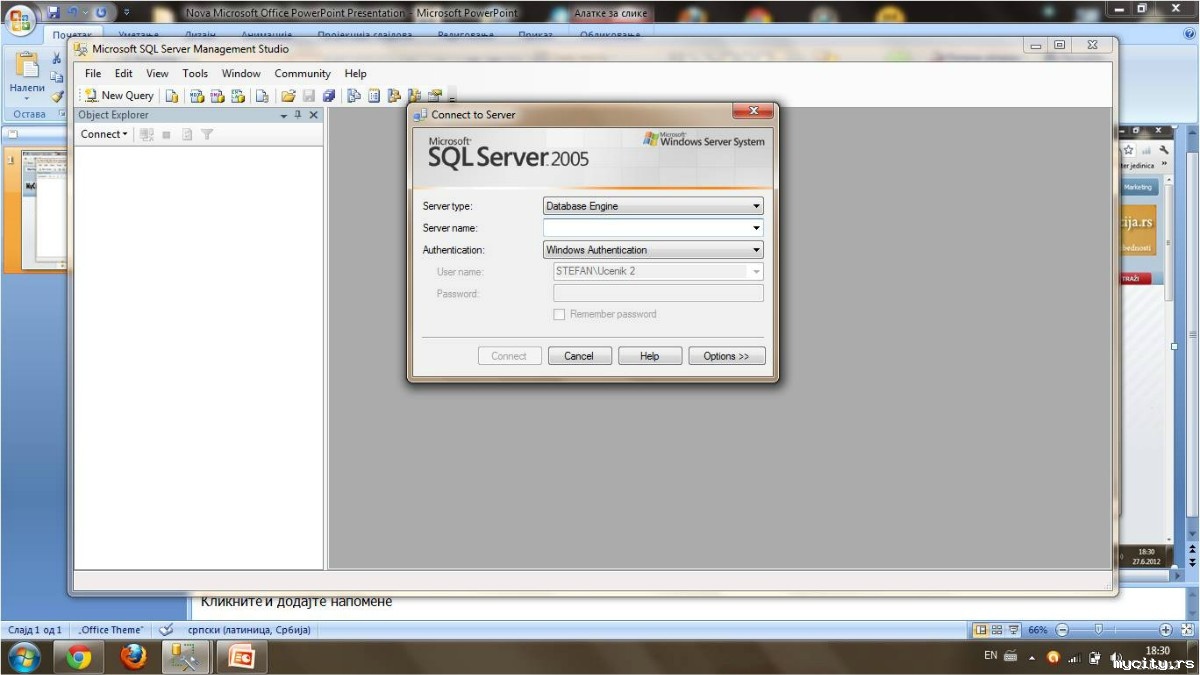The height and width of the screenshot is (675, 1200).
Task: Click the Save All icon
Action: 329,96
